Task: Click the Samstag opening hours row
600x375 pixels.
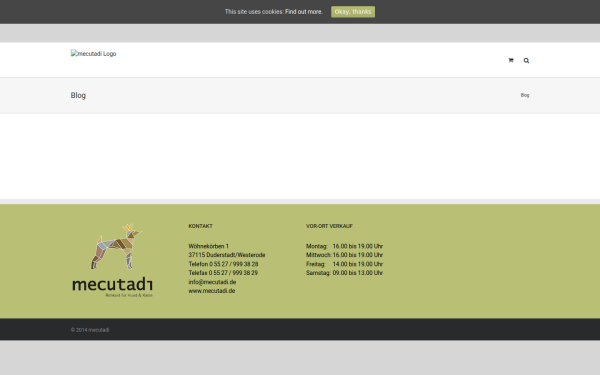Action: point(344,273)
